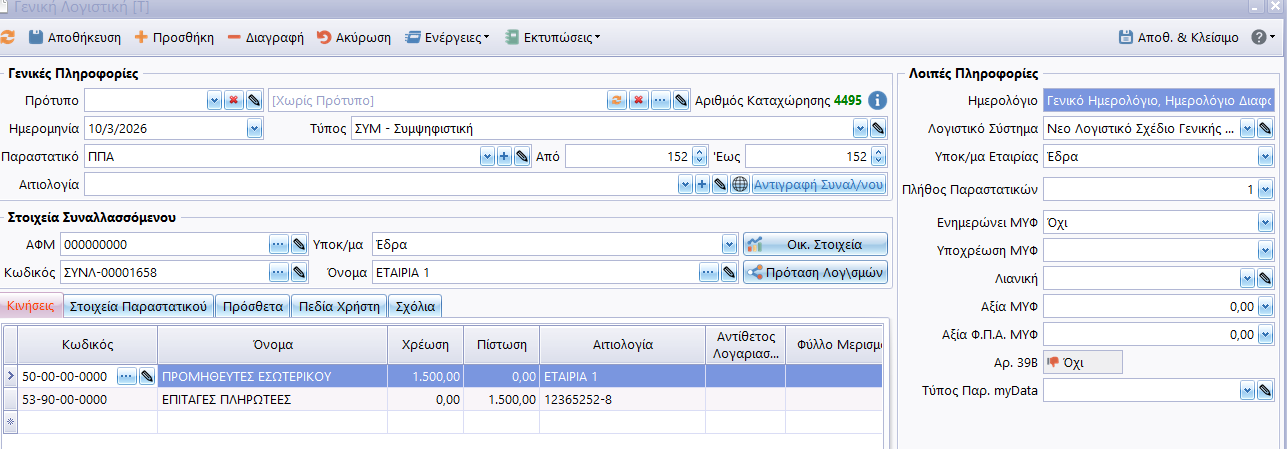The image size is (1287, 449).
Task: Click the red X clear icon beside Πρότυπο
Action: (x=233, y=100)
